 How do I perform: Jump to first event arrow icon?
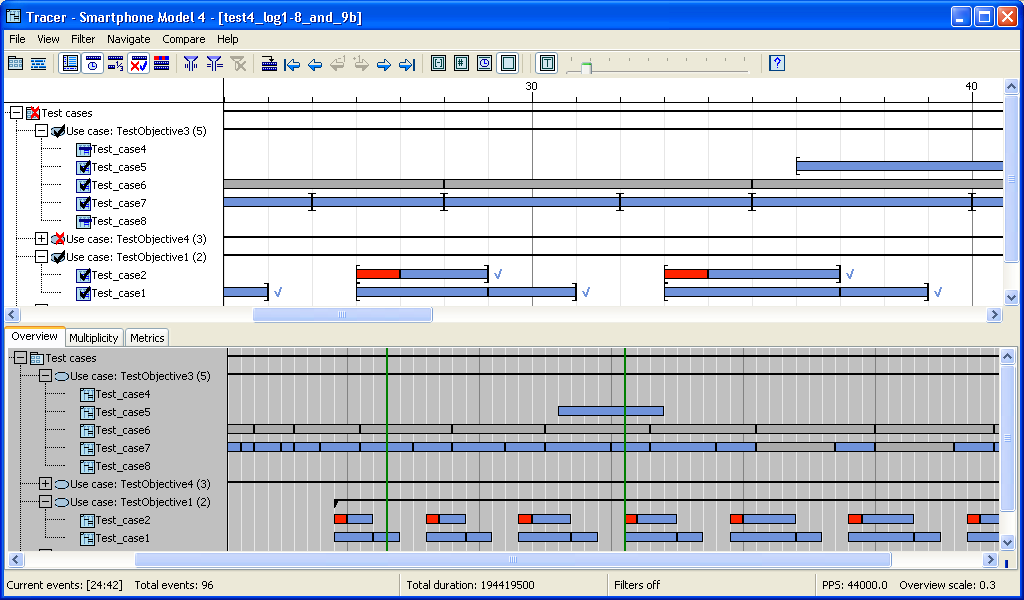click(292, 64)
